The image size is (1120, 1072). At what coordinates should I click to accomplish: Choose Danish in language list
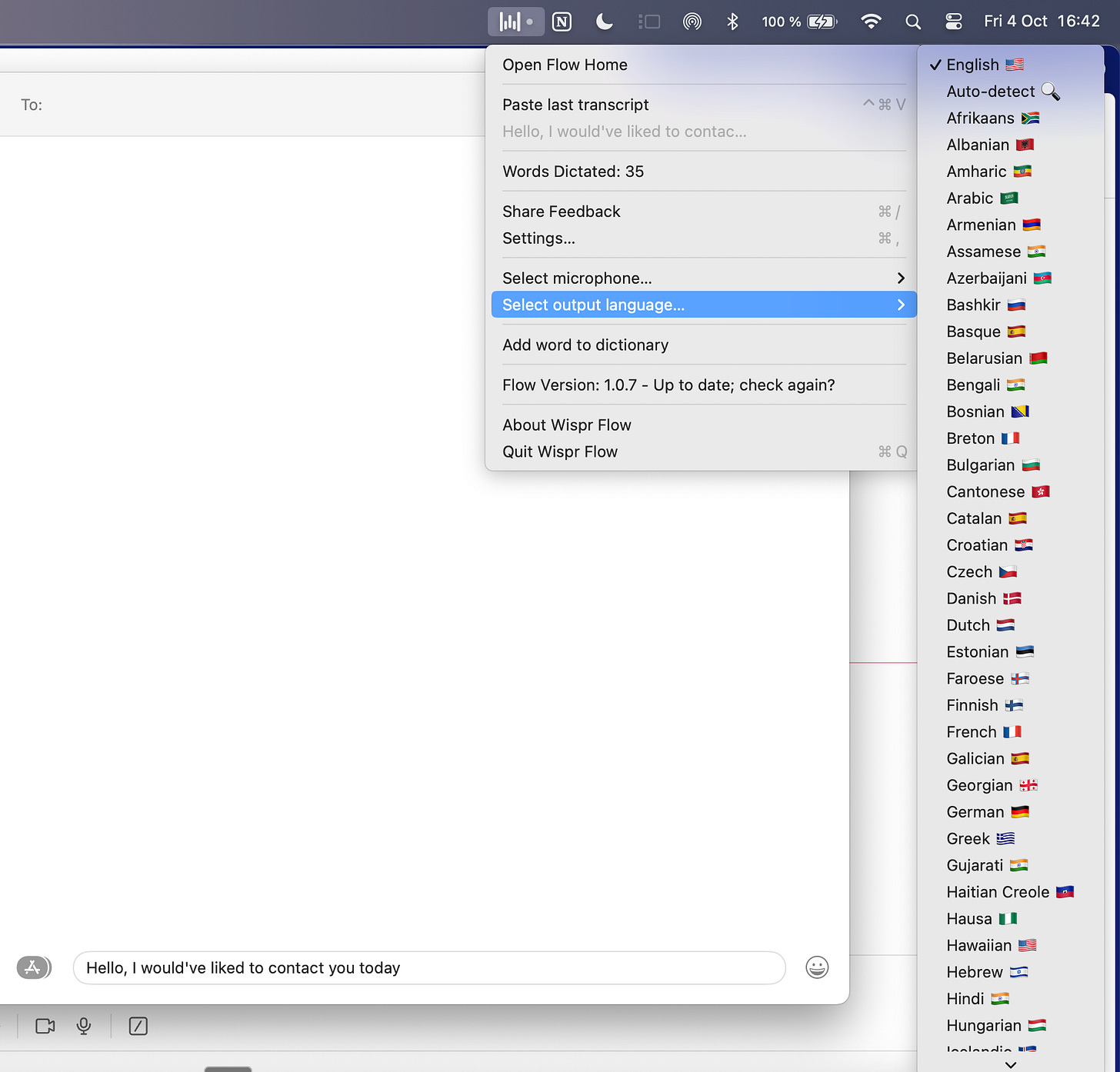point(1011,598)
